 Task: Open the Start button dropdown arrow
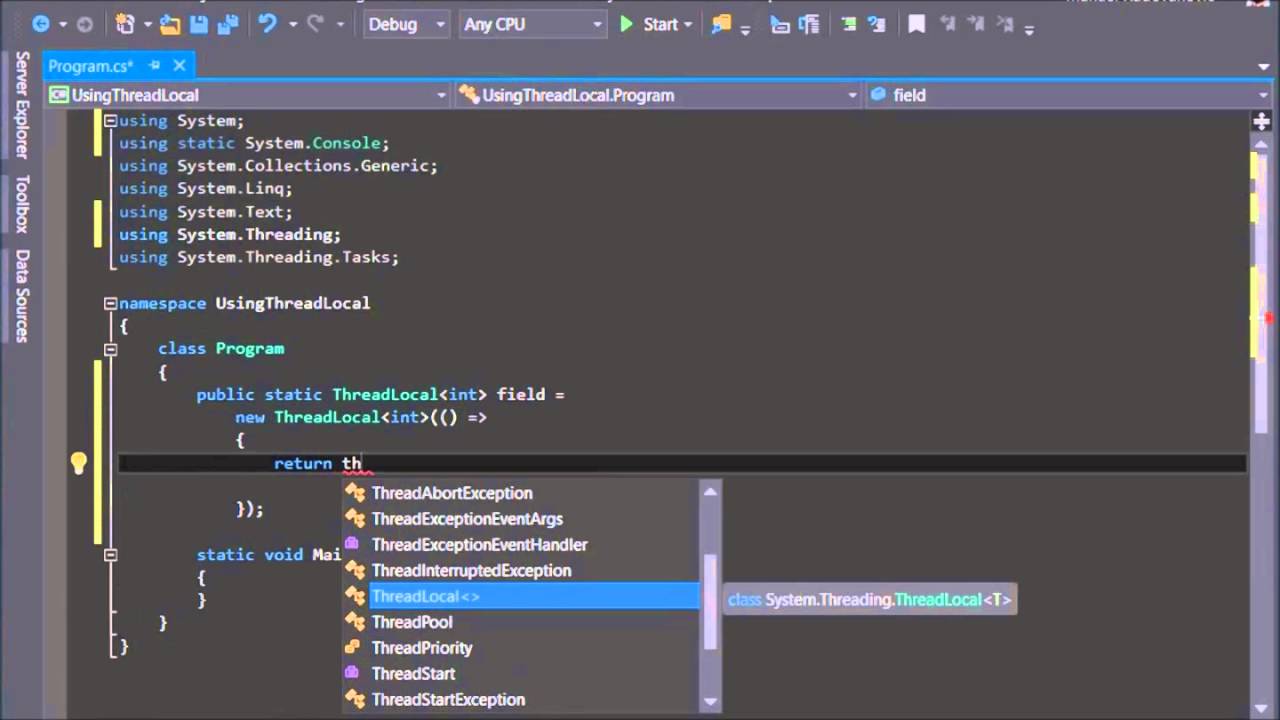pos(688,25)
